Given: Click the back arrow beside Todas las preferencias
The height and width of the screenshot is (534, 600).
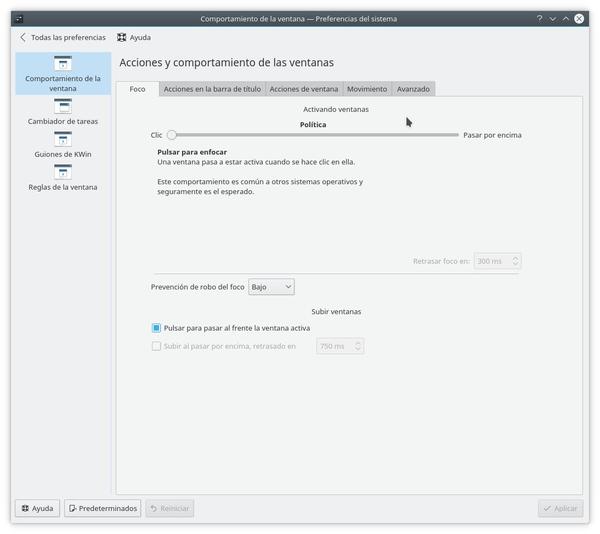Looking at the screenshot, I should point(23,37).
